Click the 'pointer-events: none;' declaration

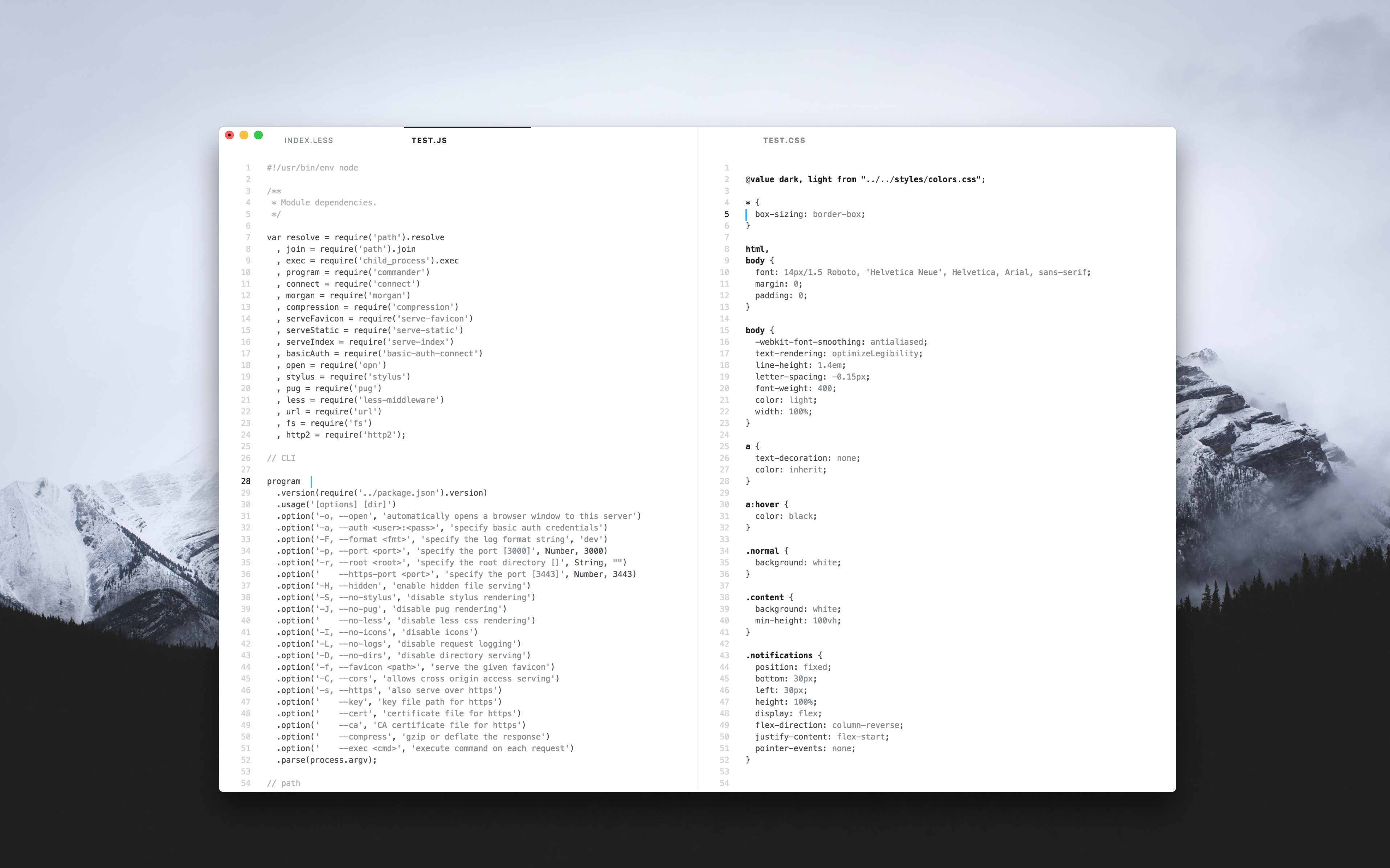(805, 748)
